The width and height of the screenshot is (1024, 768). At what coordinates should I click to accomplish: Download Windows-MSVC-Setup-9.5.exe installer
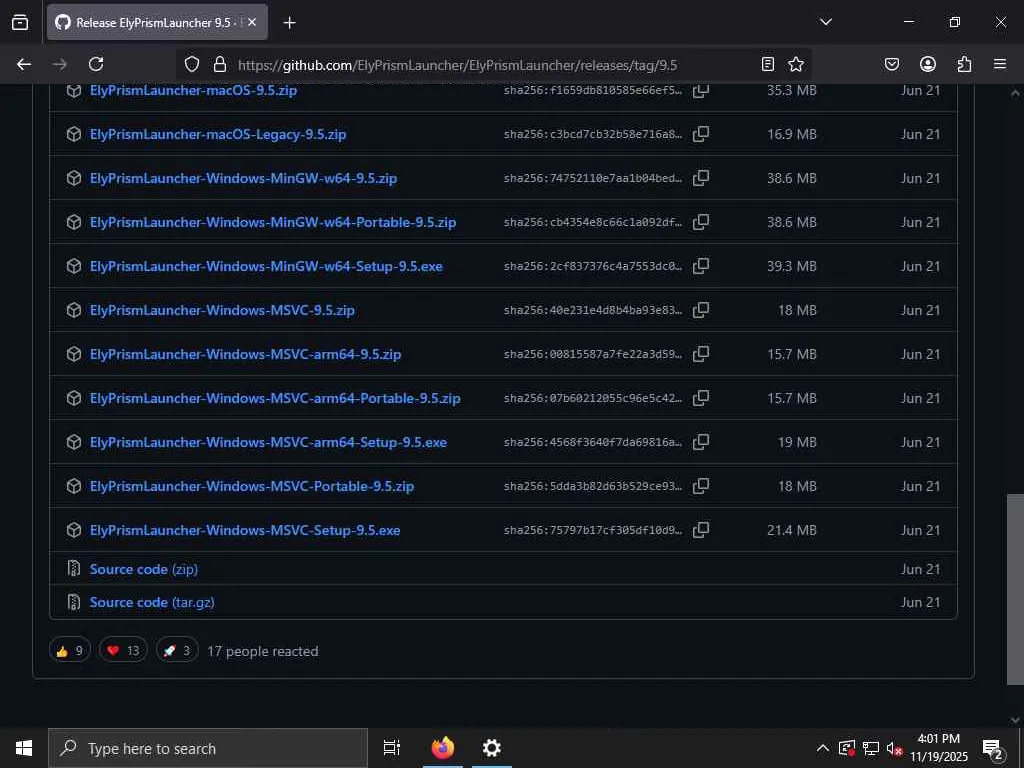245,530
